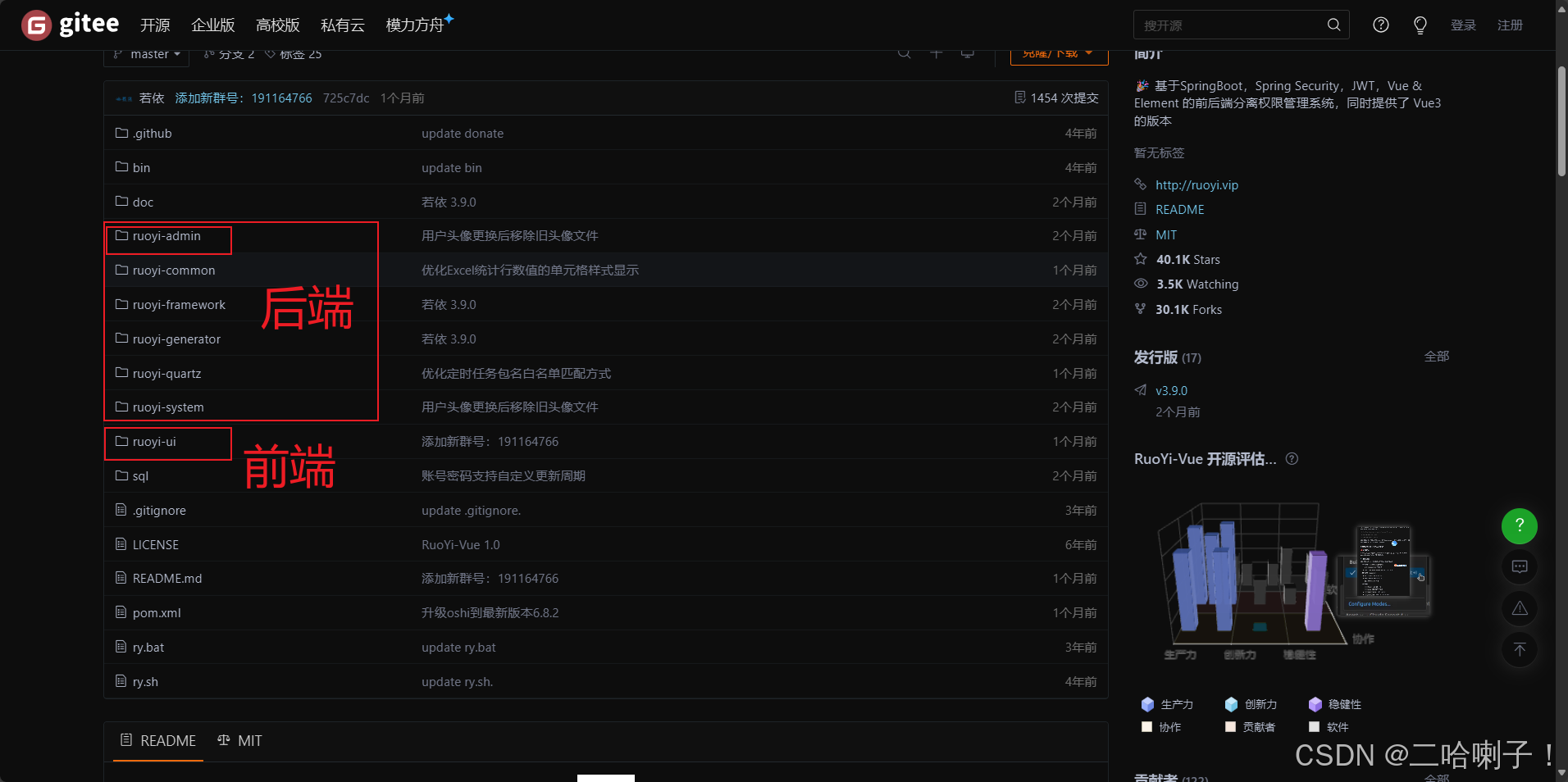Click the search magnifier icon in header

pos(1334,25)
